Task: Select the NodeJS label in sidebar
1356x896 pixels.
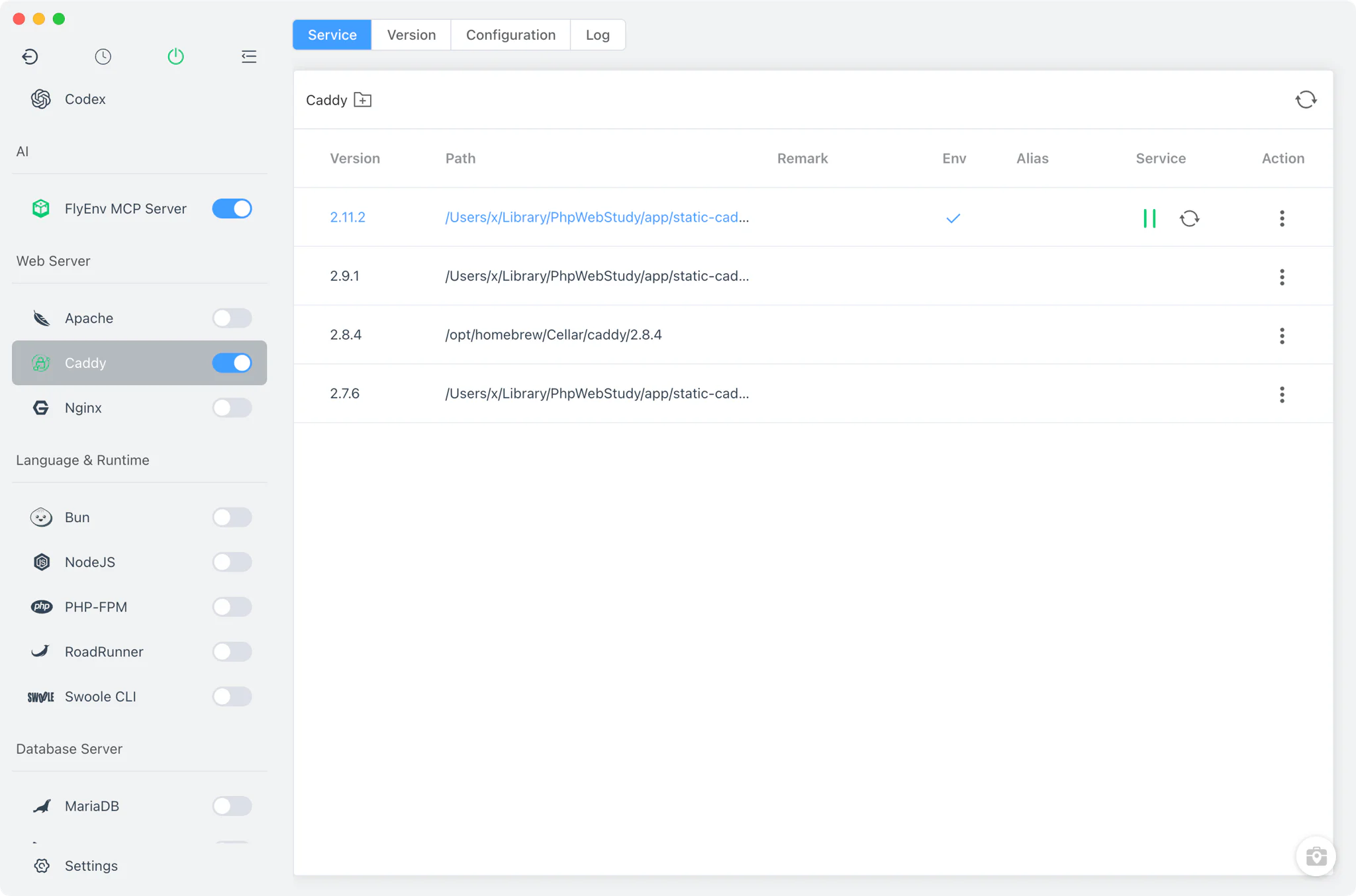Action: pyautogui.click(x=90, y=562)
